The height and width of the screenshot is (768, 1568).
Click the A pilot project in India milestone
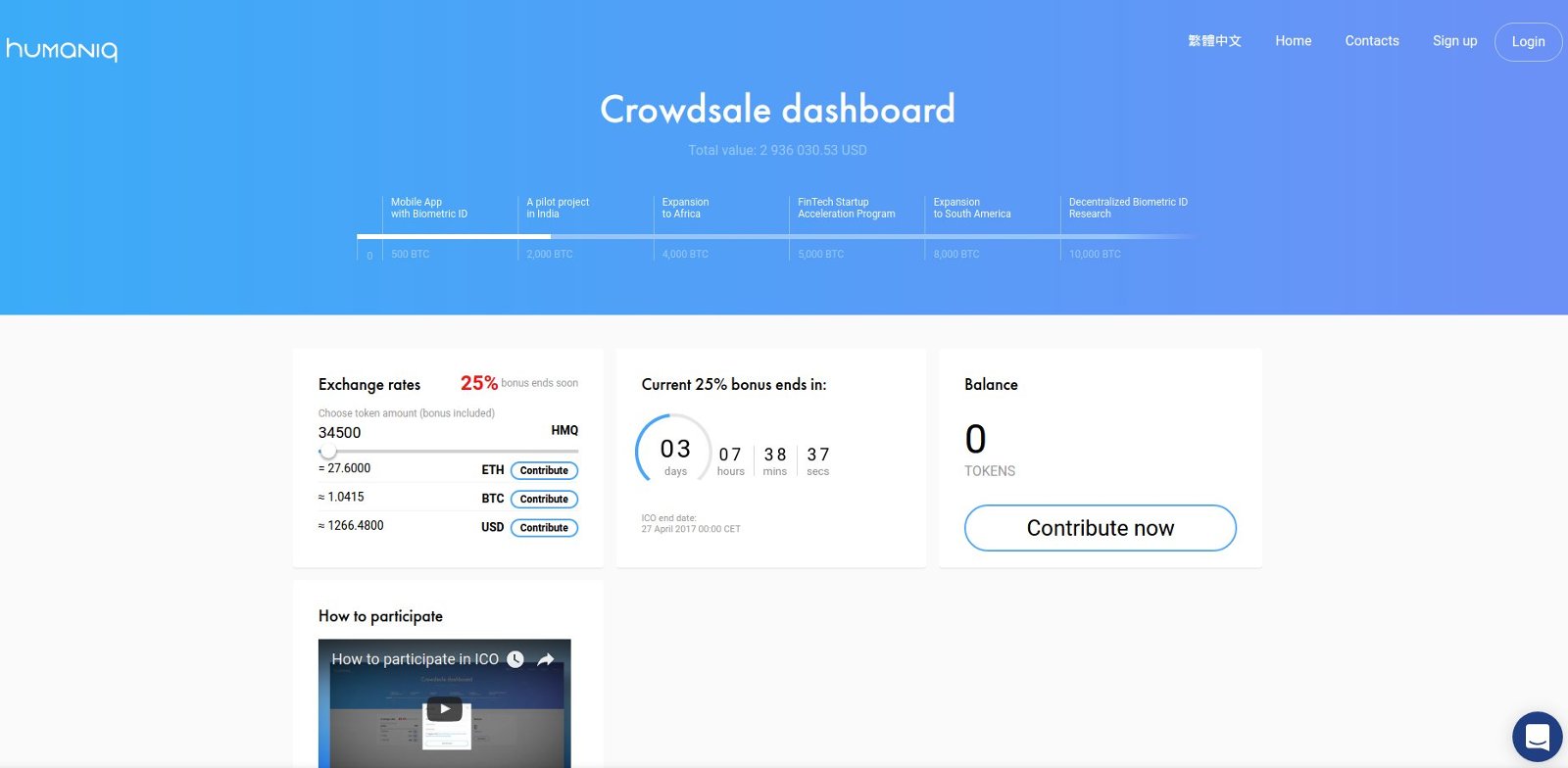coord(558,208)
